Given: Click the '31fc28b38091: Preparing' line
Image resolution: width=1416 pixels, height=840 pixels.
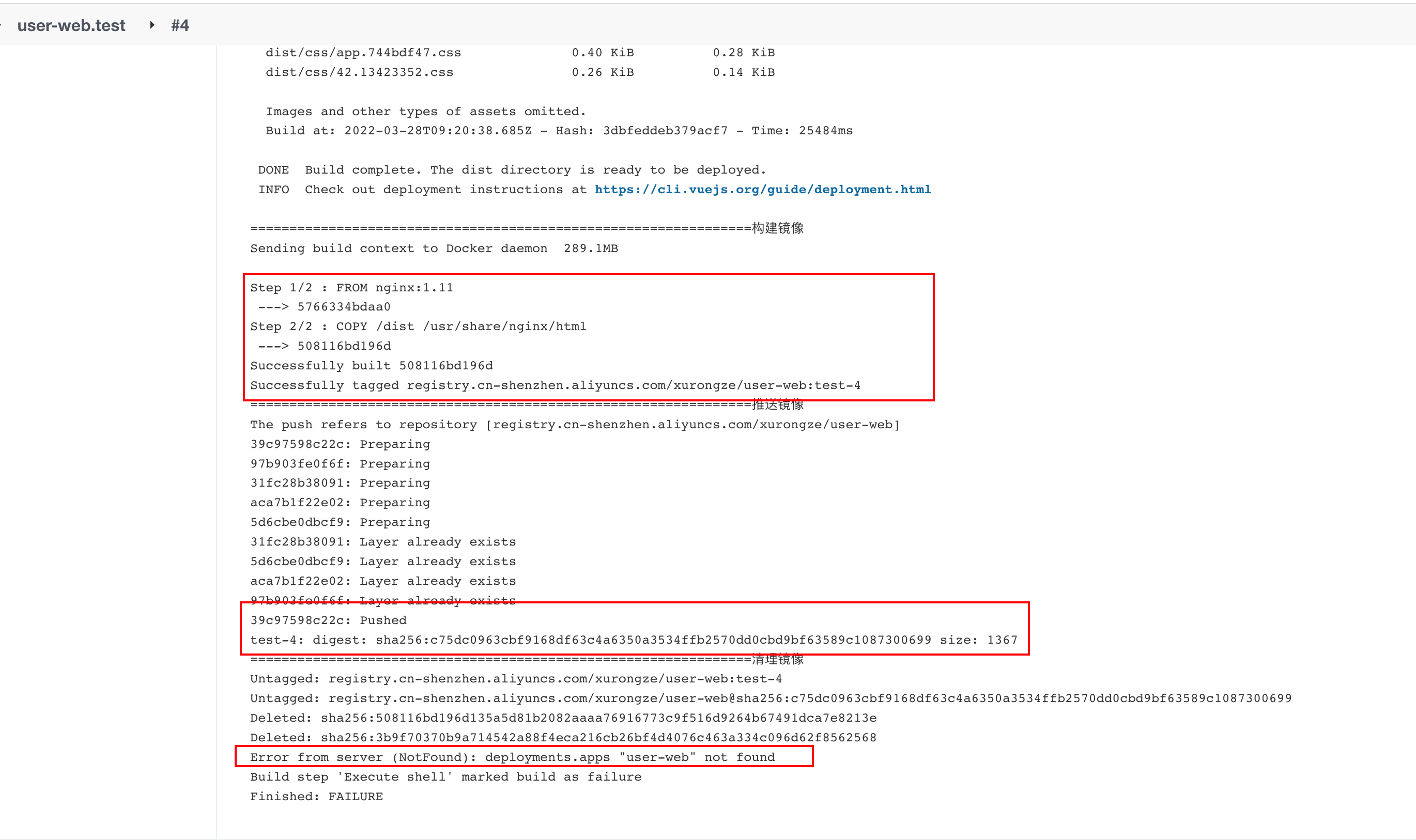Looking at the screenshot, I should [x=340, y=483].
